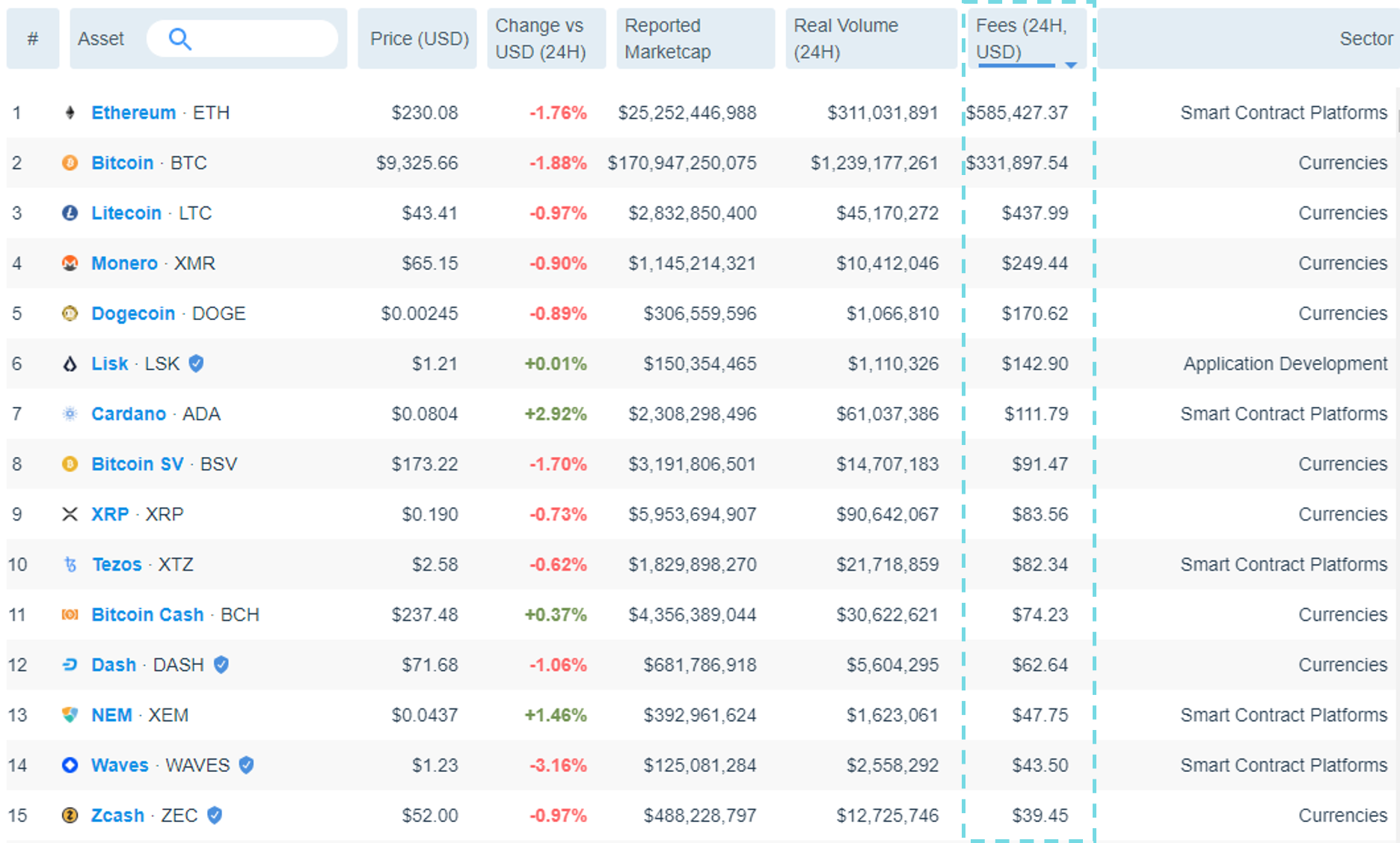Open the Bitcoin Cash asset link
Screen dimensions: 1400x843
(147, 615)
